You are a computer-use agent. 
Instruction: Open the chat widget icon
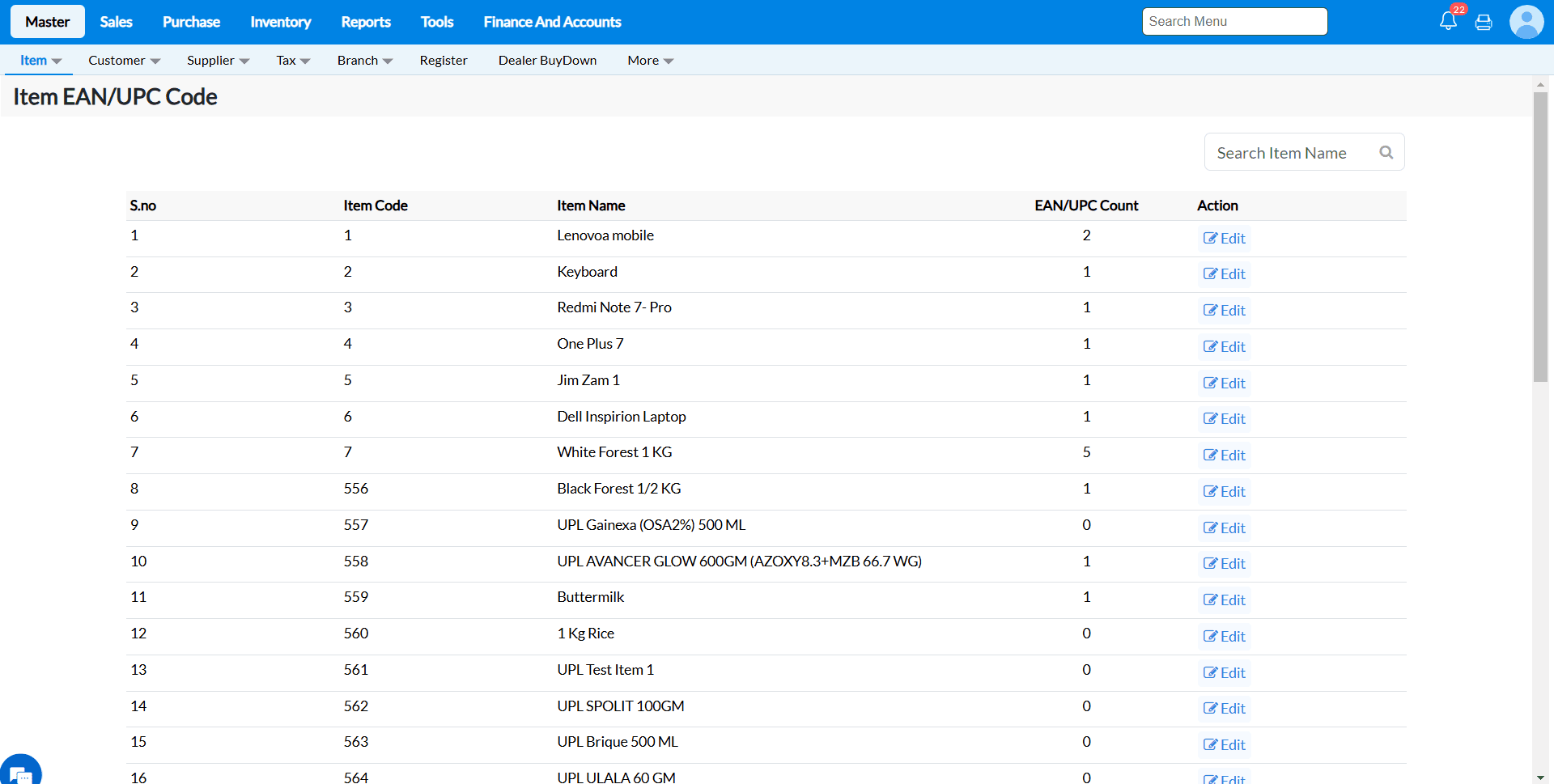tap(19, 773)
